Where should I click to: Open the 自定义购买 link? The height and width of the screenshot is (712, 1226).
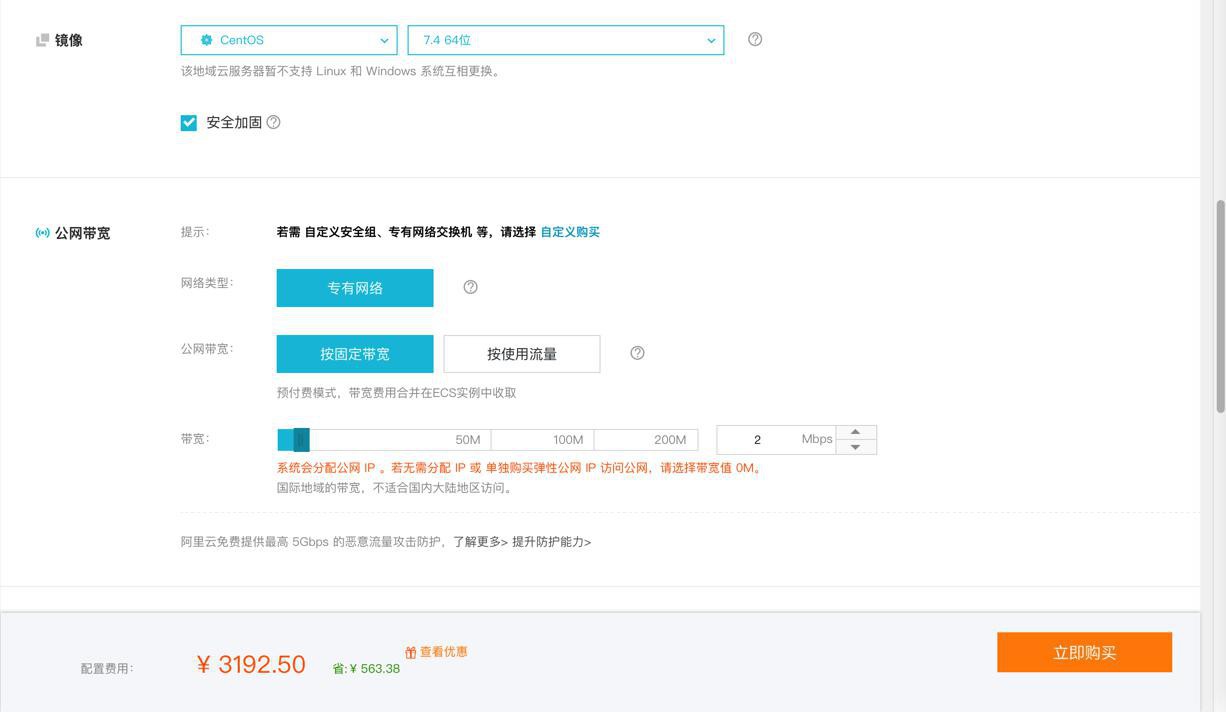tap(570, 232)
